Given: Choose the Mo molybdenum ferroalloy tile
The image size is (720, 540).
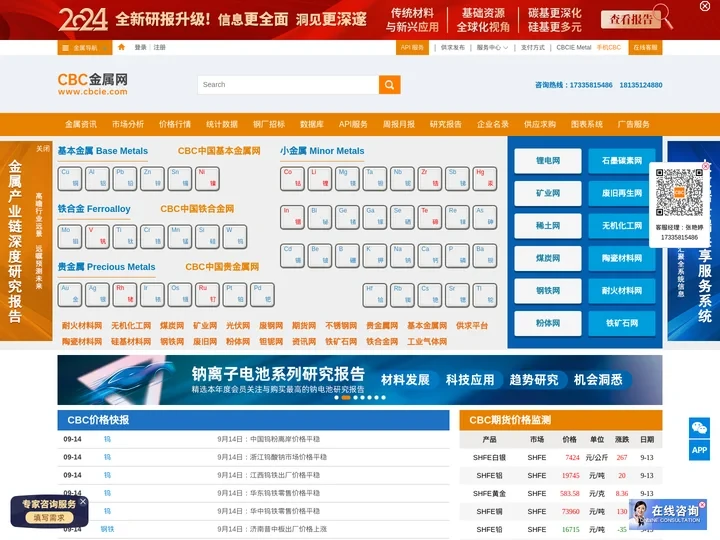Looking at the screenshot, I should (70, 236).
